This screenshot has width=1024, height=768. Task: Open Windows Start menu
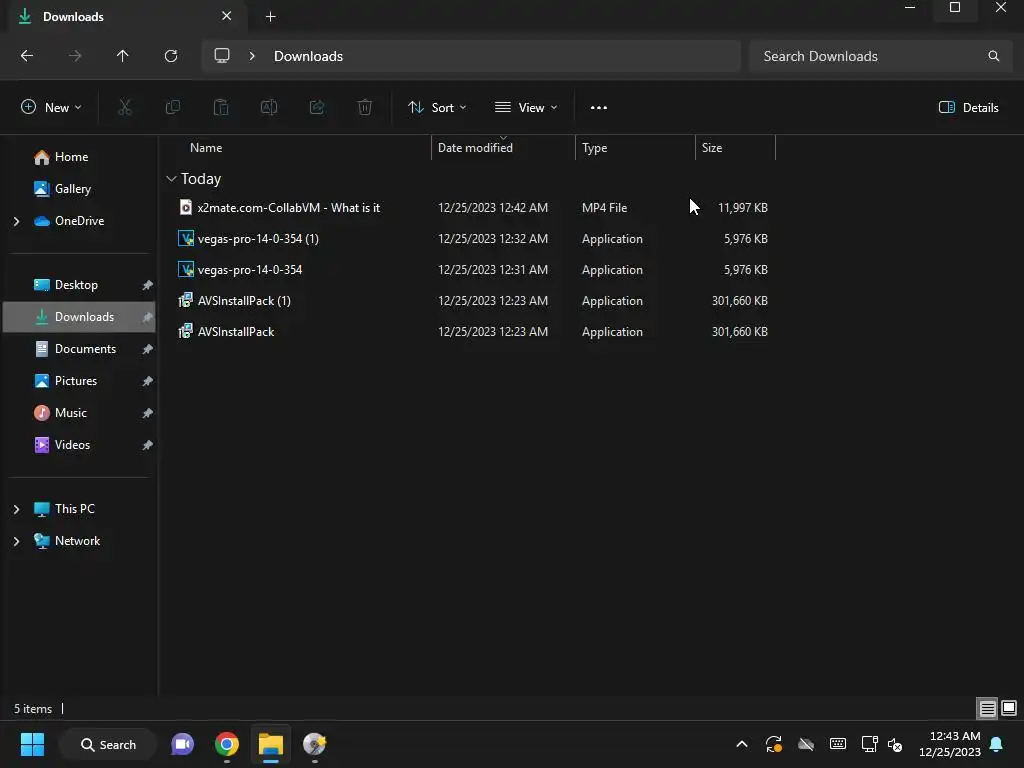coord(32,744)
